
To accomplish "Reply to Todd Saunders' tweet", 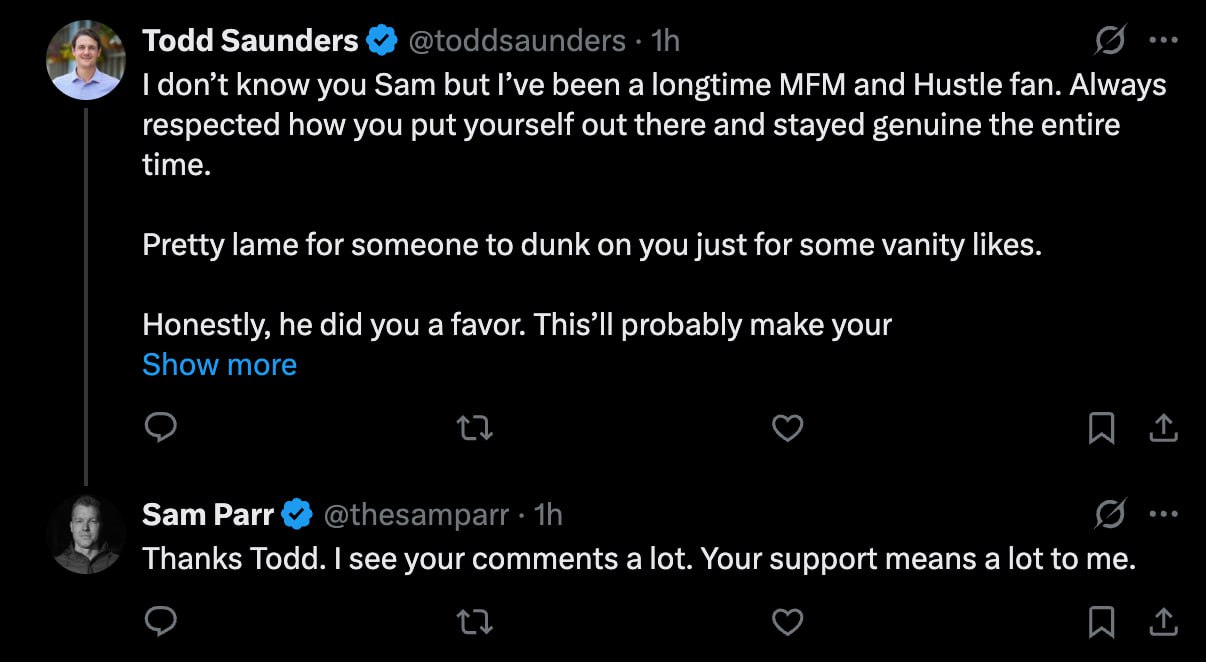I will point(161,428).
